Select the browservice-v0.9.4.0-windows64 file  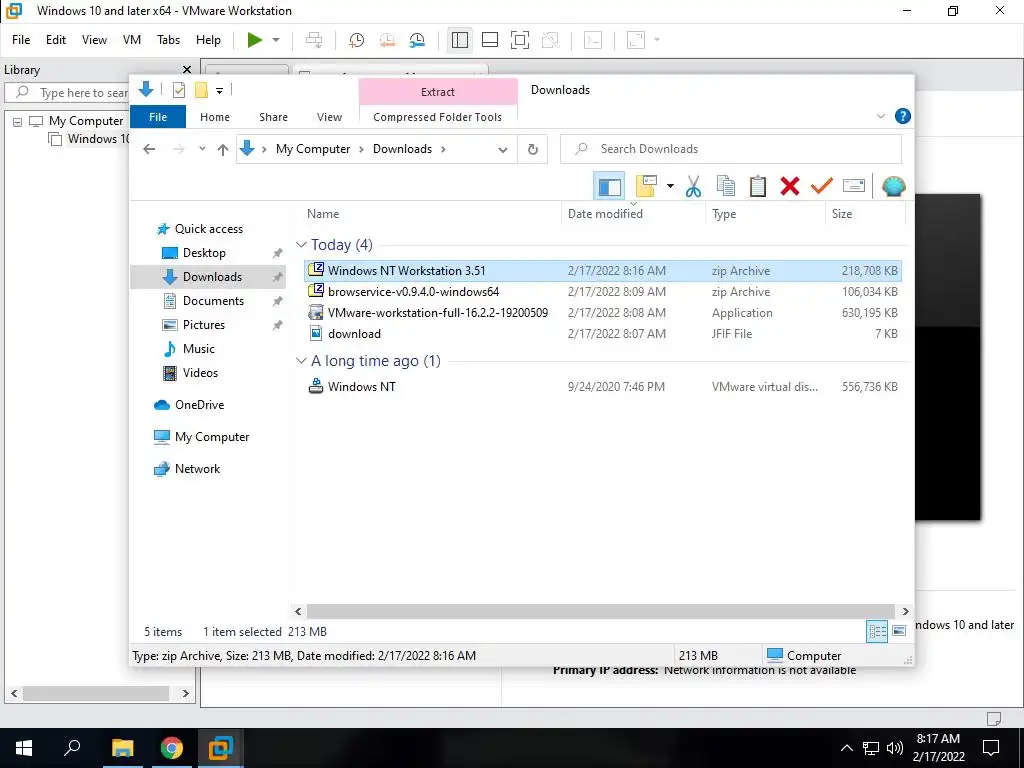pyautogui.click(x=603, y=292)
